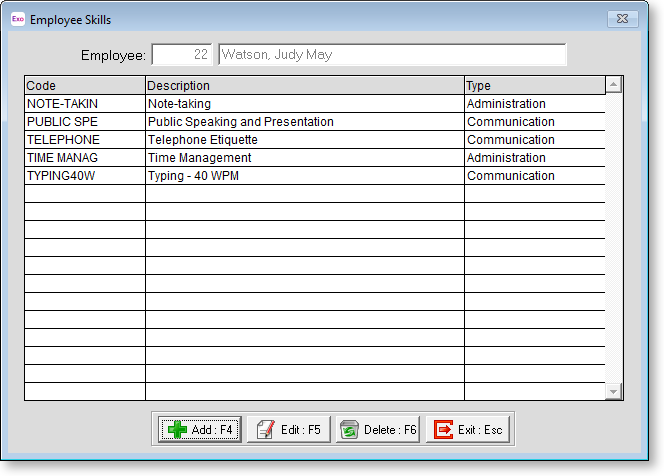Click the Delete recycle bin icon
The height and width of the screenshot is (476, 664).
click(x=350, y=430)
